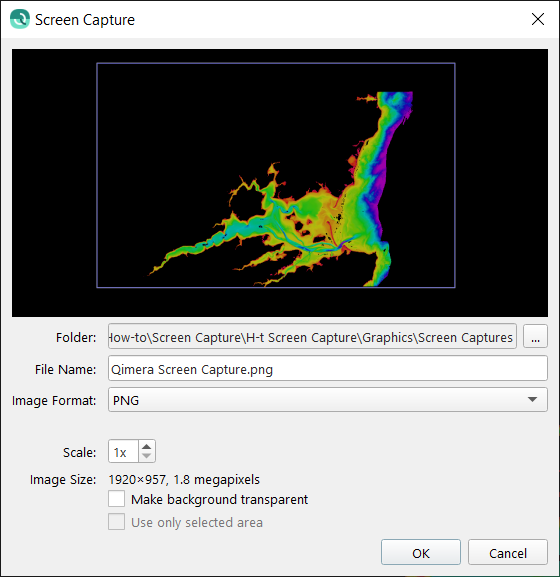Image resolution: width=560 pixels, height=577 pixels.
Task: Click the Image Format dropdown arrow
Action: [532, 400]
